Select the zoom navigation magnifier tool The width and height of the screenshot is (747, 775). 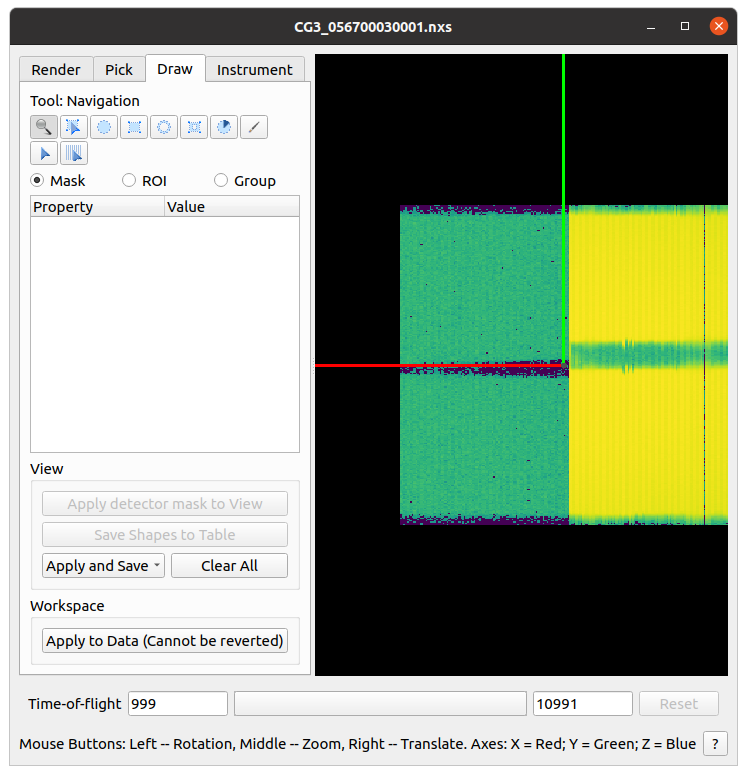click(44, 127)
